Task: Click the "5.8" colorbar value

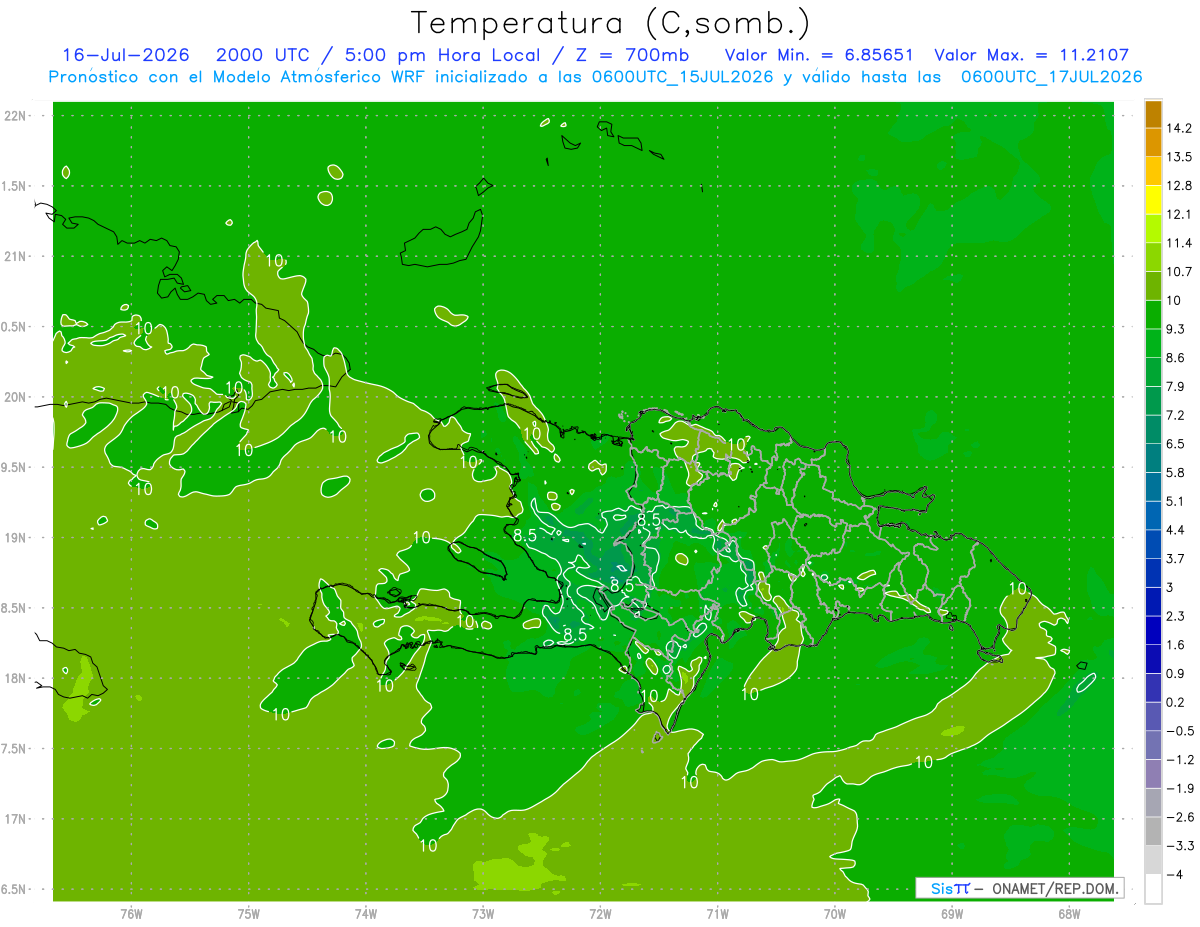Action: 1175,472
